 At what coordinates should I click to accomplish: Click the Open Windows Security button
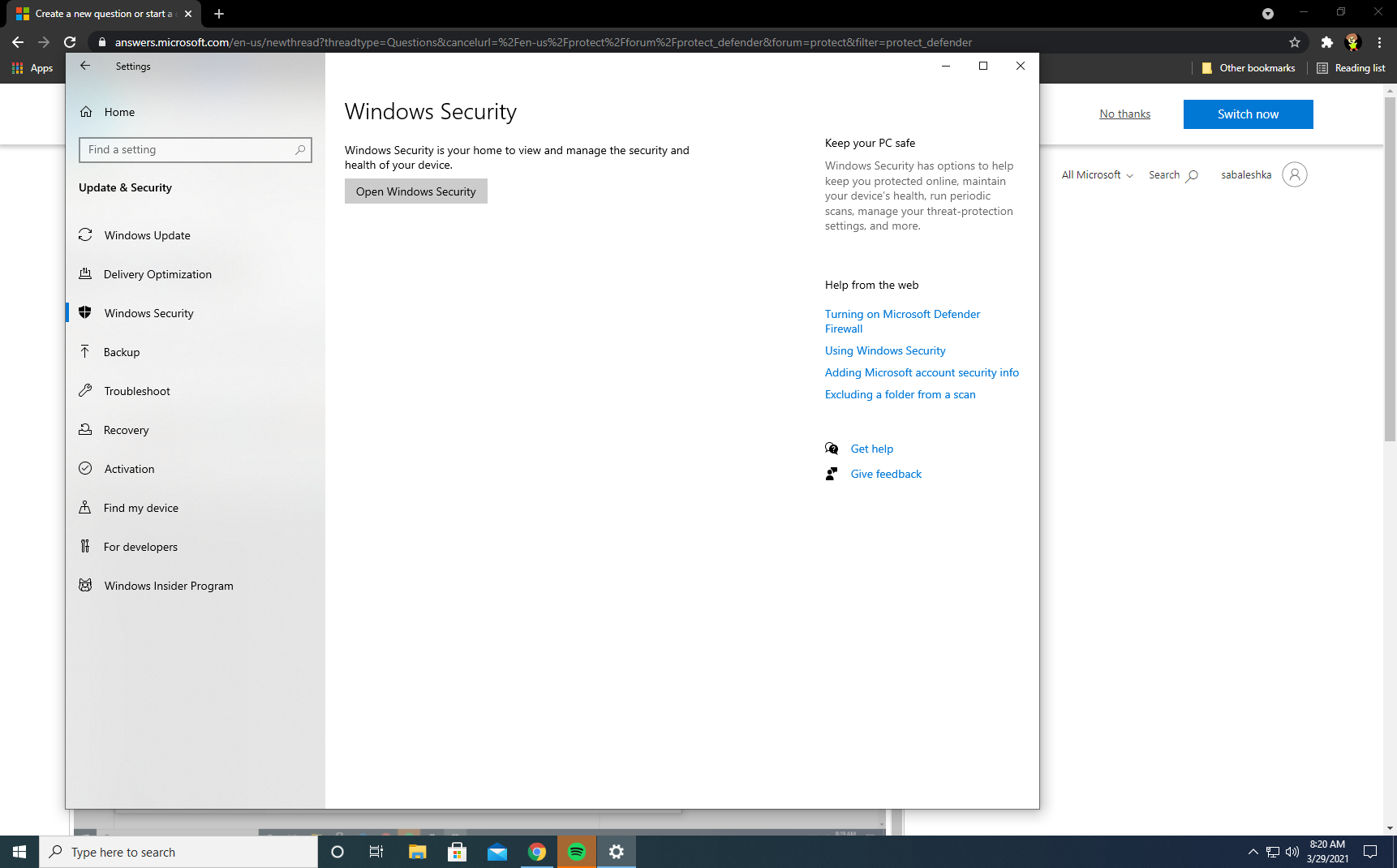416,191
